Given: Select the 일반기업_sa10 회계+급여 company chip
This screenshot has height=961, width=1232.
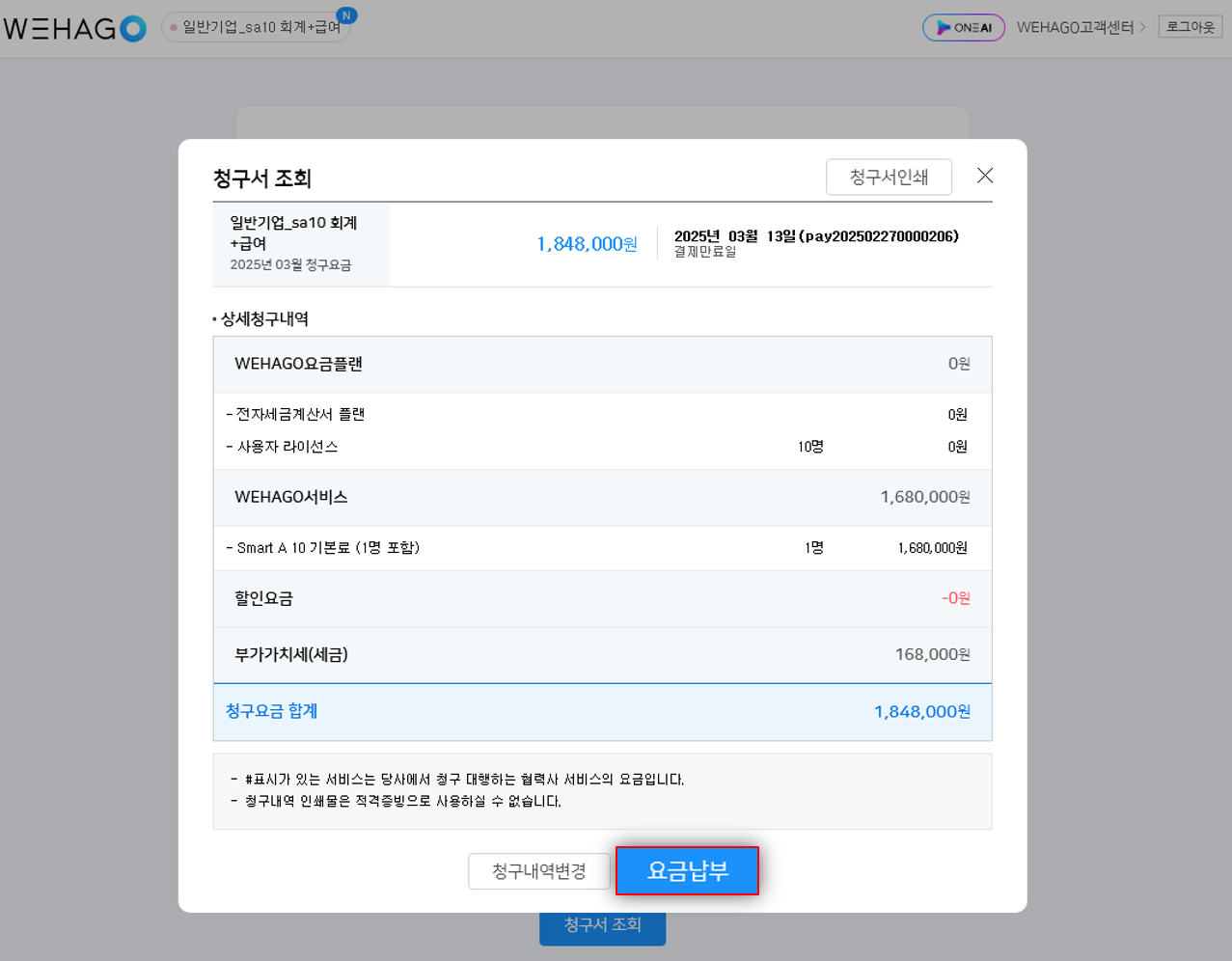Looking at the screenshot, I should tap(256, 27).
